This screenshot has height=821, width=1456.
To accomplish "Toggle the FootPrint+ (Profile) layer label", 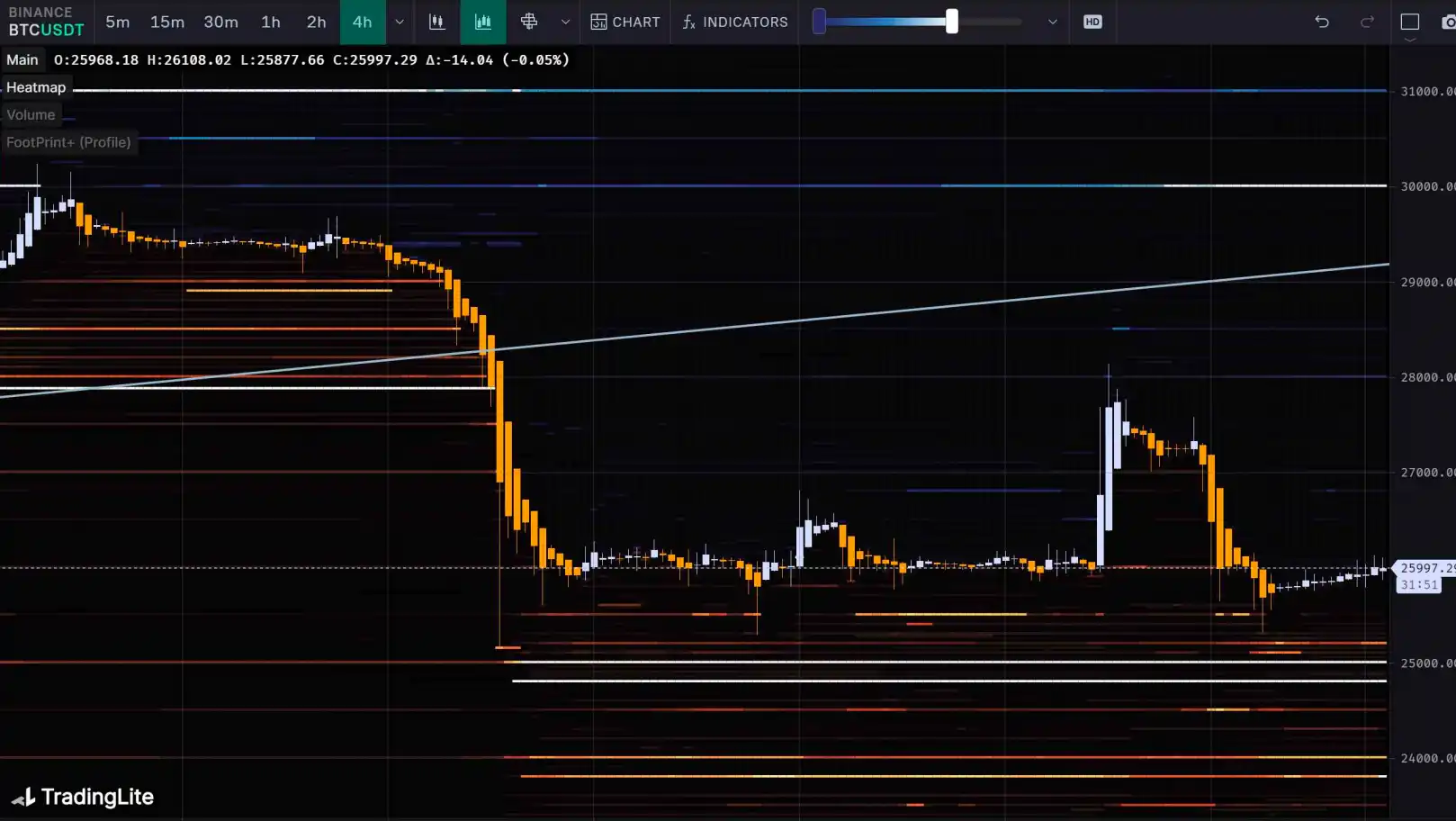I will [x=68, y=142].
